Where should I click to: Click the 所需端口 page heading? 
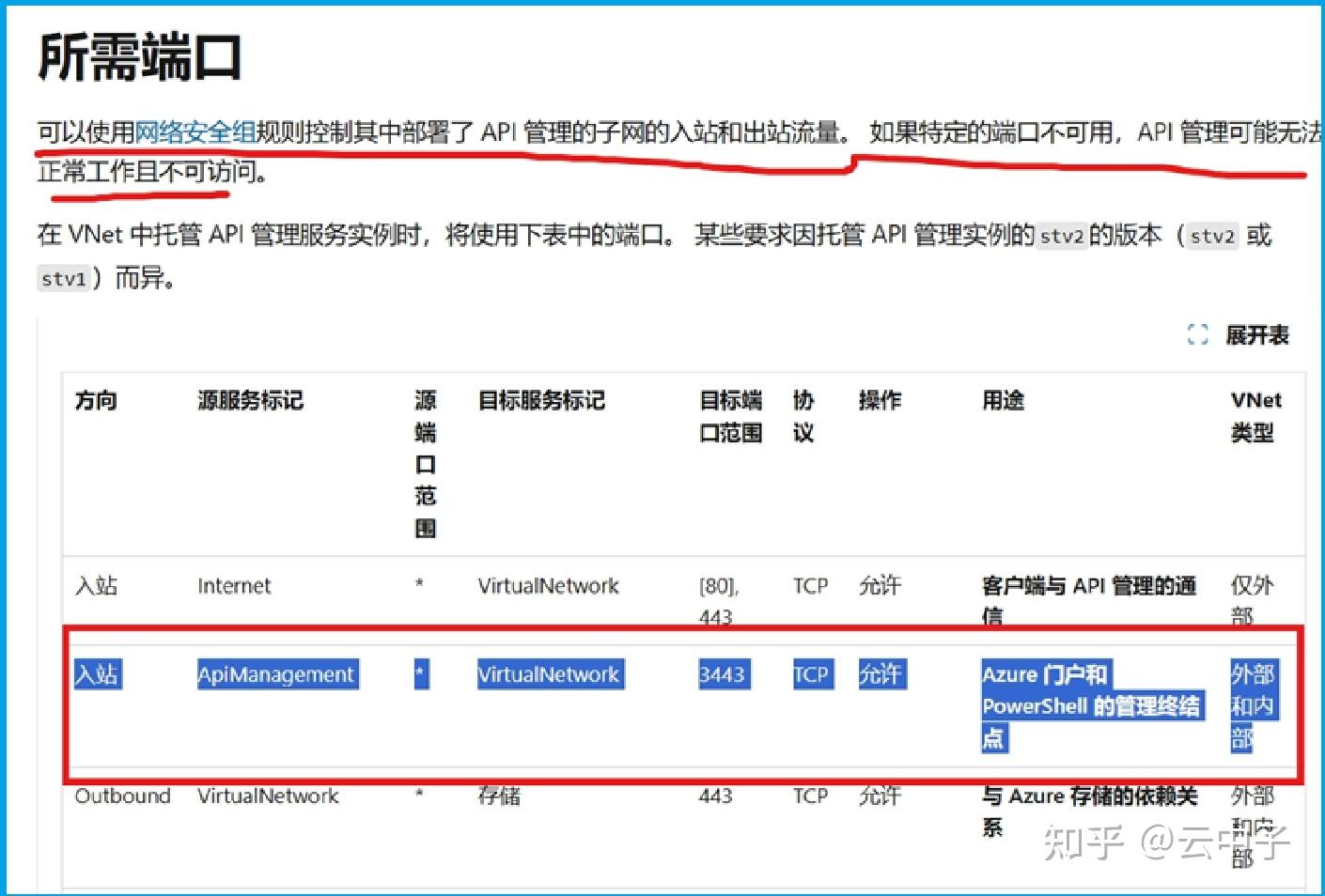[139, 56]
